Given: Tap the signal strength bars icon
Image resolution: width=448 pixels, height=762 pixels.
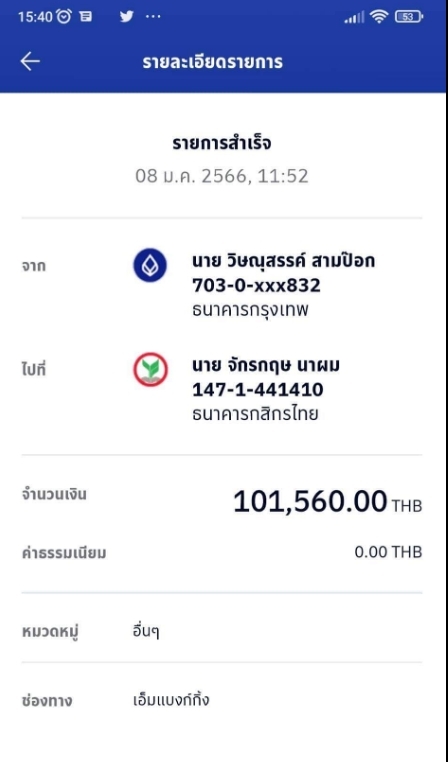Looking at the screenshot, I should coord(354,17).
